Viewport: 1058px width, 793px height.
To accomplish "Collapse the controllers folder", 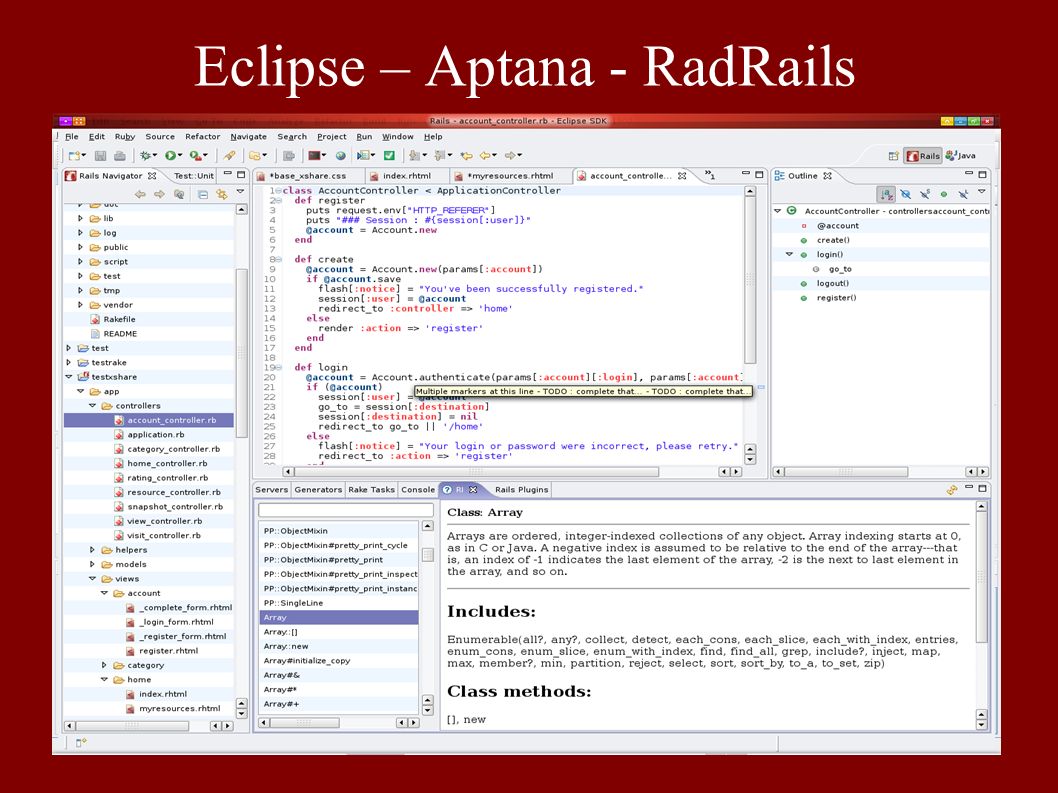I will 92,406.
